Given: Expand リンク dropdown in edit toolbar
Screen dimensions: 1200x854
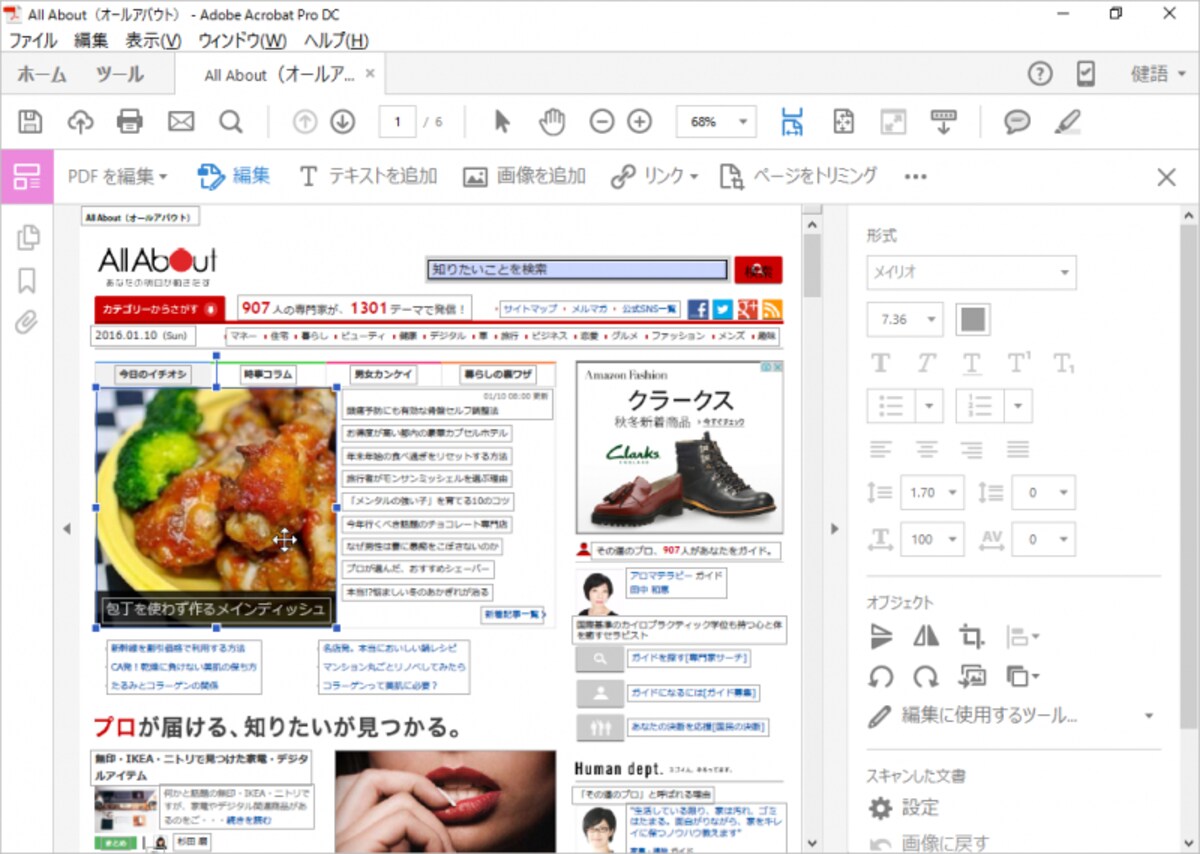Looking at the screenshot, I should (x=654, y=177).
